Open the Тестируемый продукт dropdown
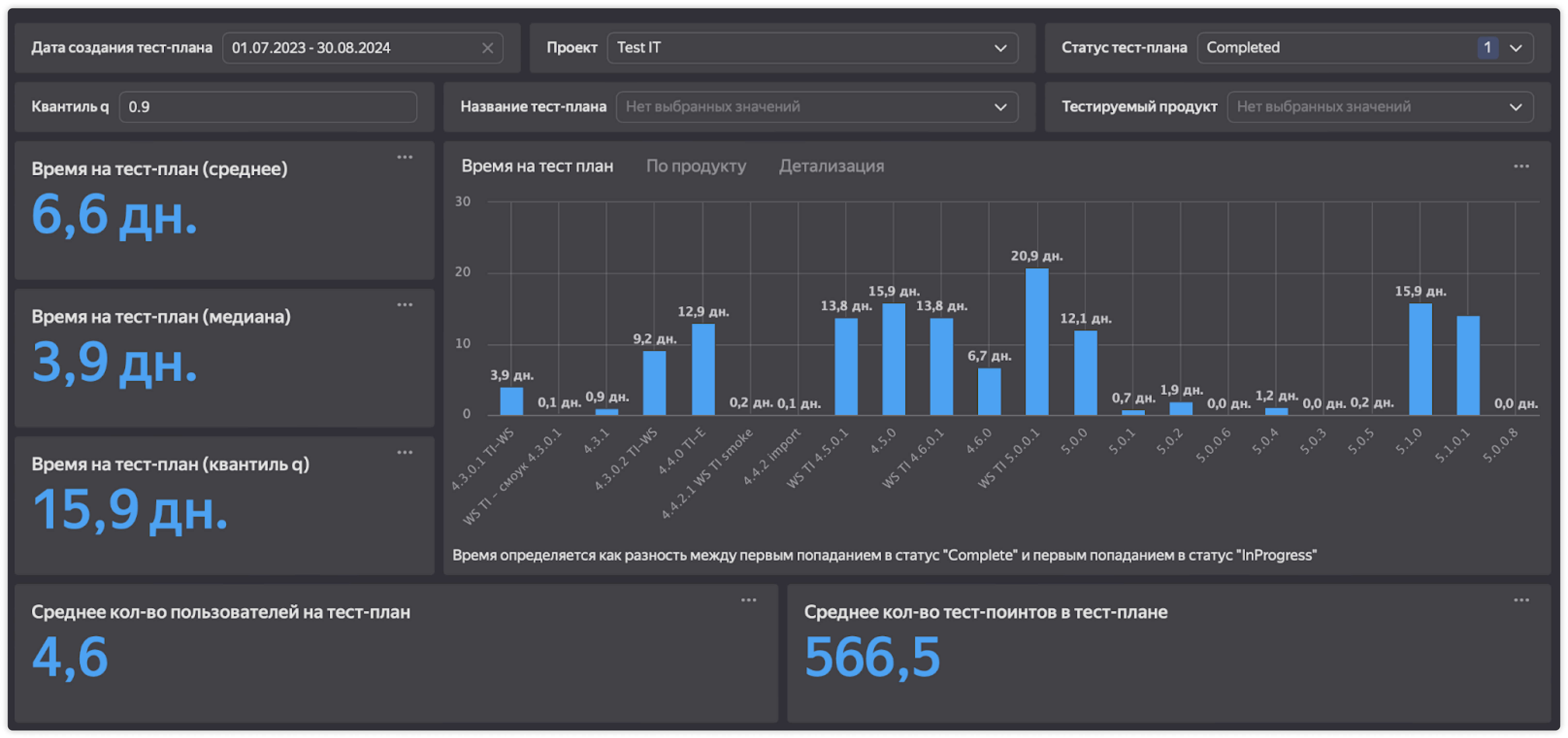 click(x=1380, y=107)
